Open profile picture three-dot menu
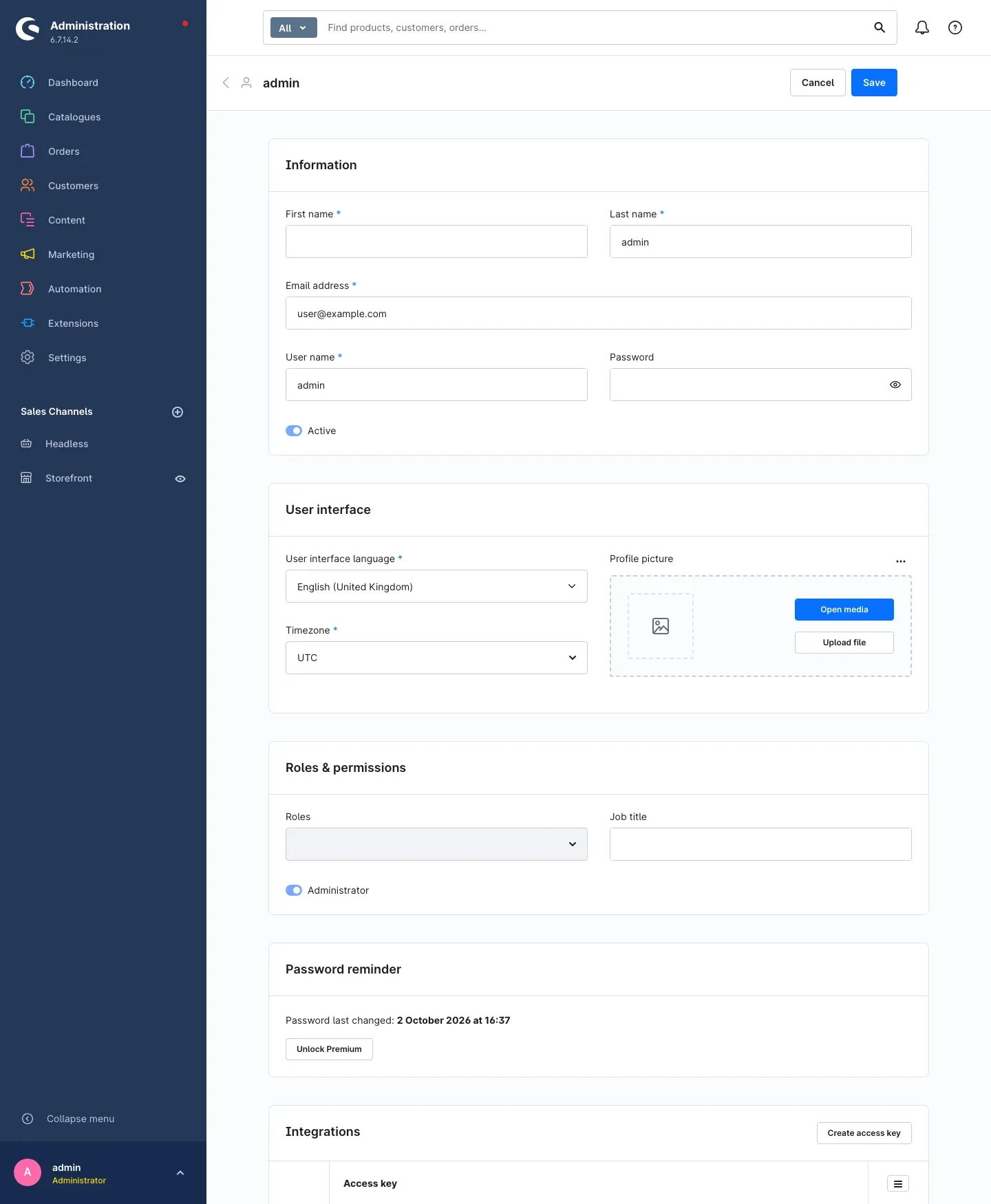Image resolution: width=991 pixels, height=1204 pixels. click(x=901, y=561)
